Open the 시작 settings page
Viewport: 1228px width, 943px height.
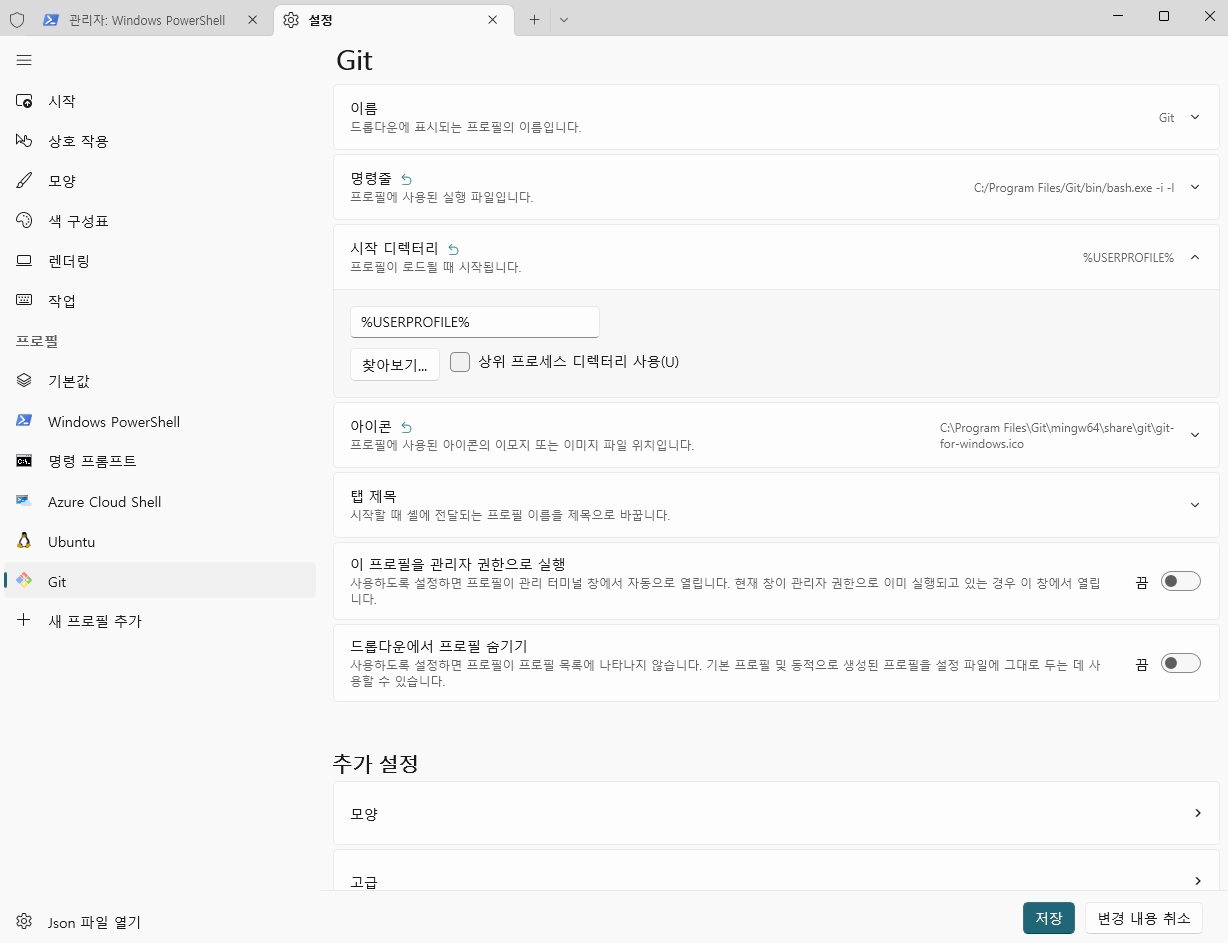coord(160,101)
